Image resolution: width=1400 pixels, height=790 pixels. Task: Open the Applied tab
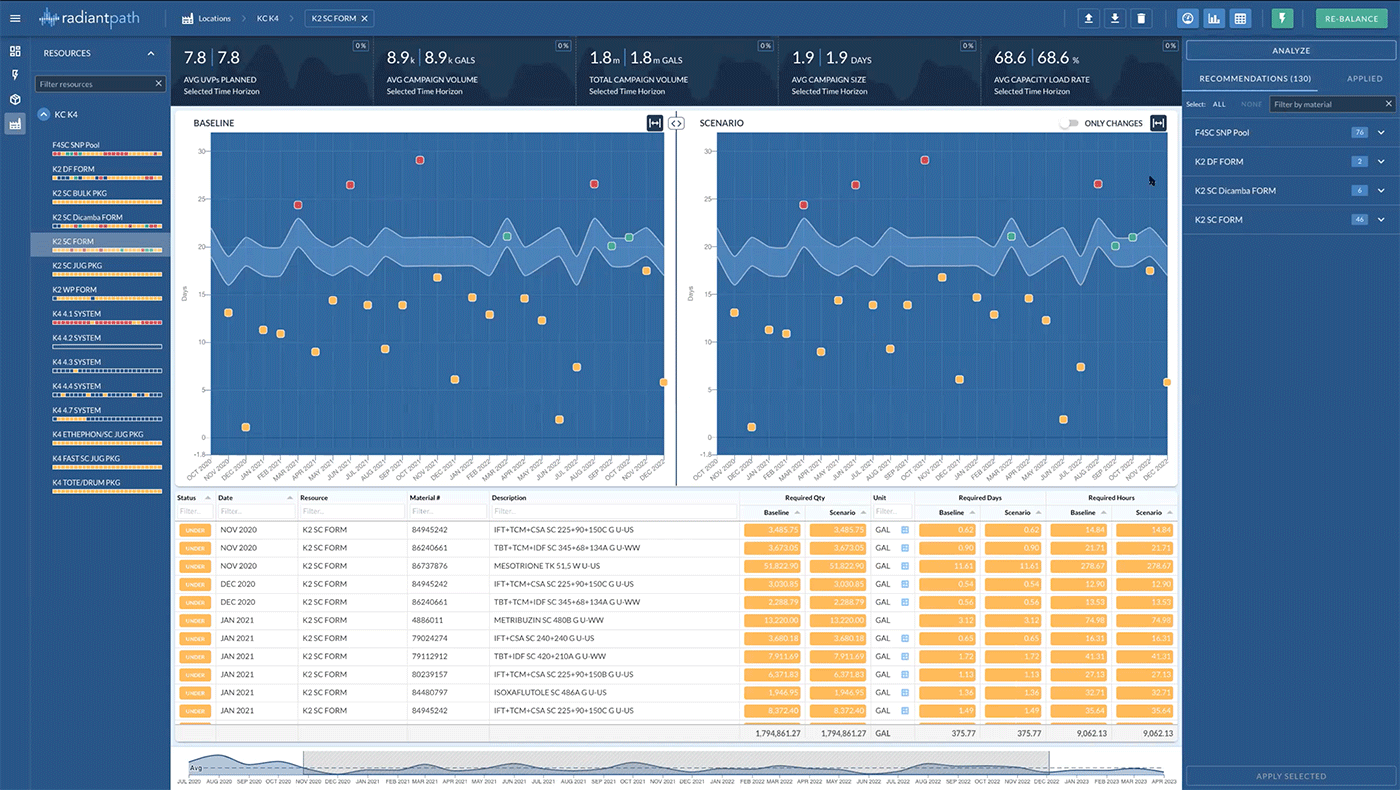tap(1364, 78)
